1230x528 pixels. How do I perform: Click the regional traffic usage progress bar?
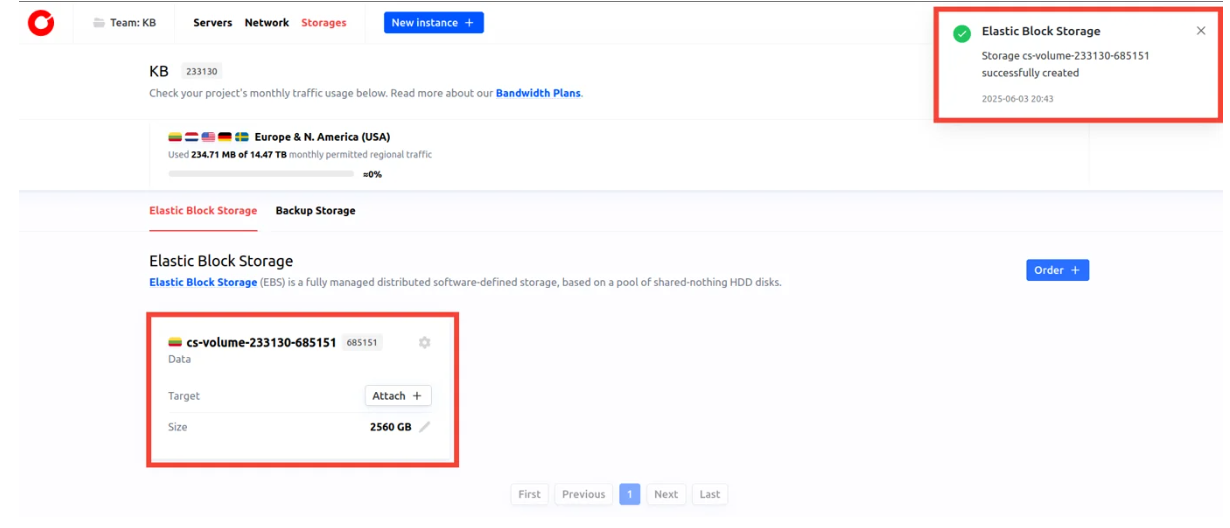pos(261,174)
